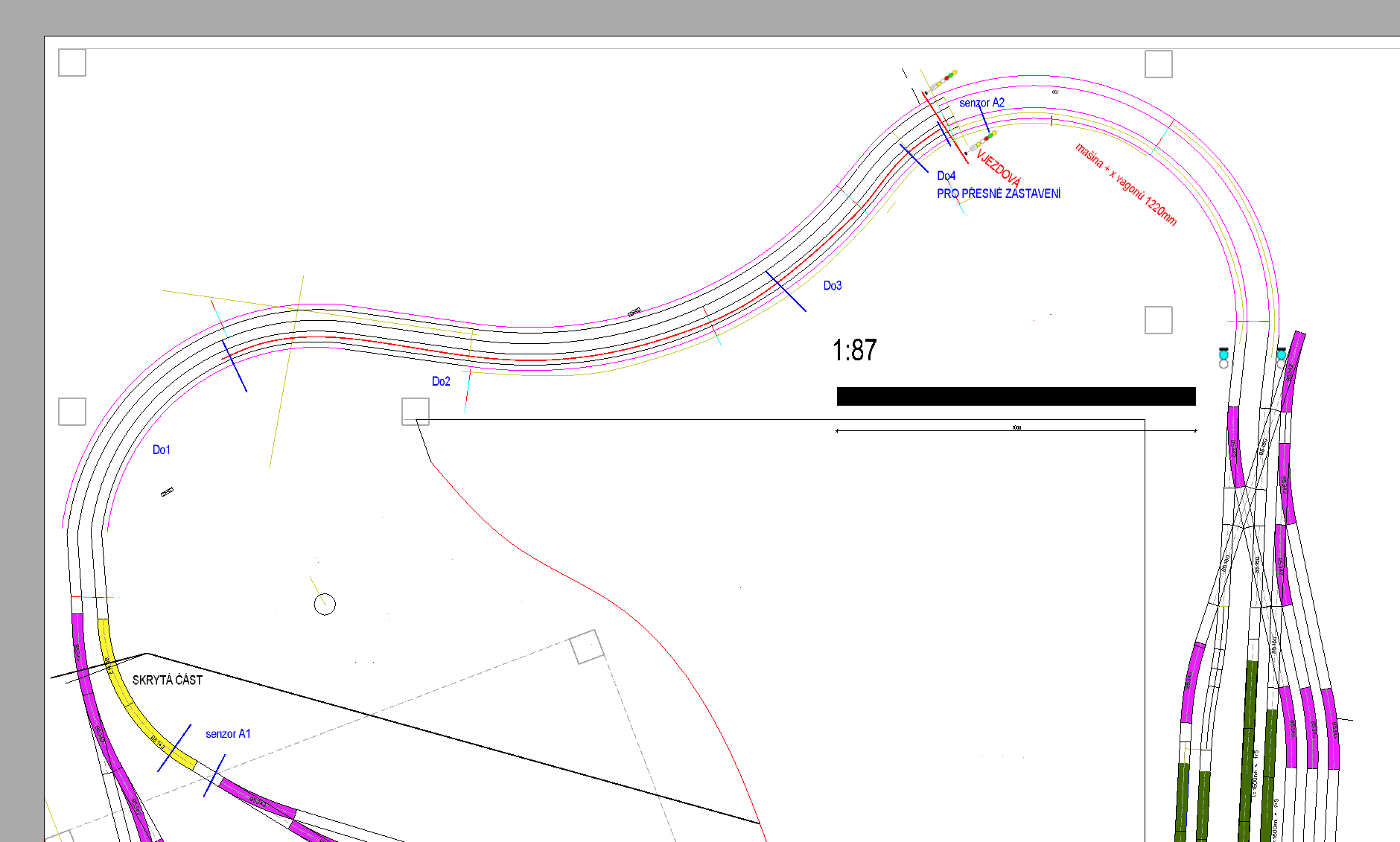The width and height of the screenshot is (1400, 842).
Task: Click the 1:87 scale text
Action: (x=854, y=350)
